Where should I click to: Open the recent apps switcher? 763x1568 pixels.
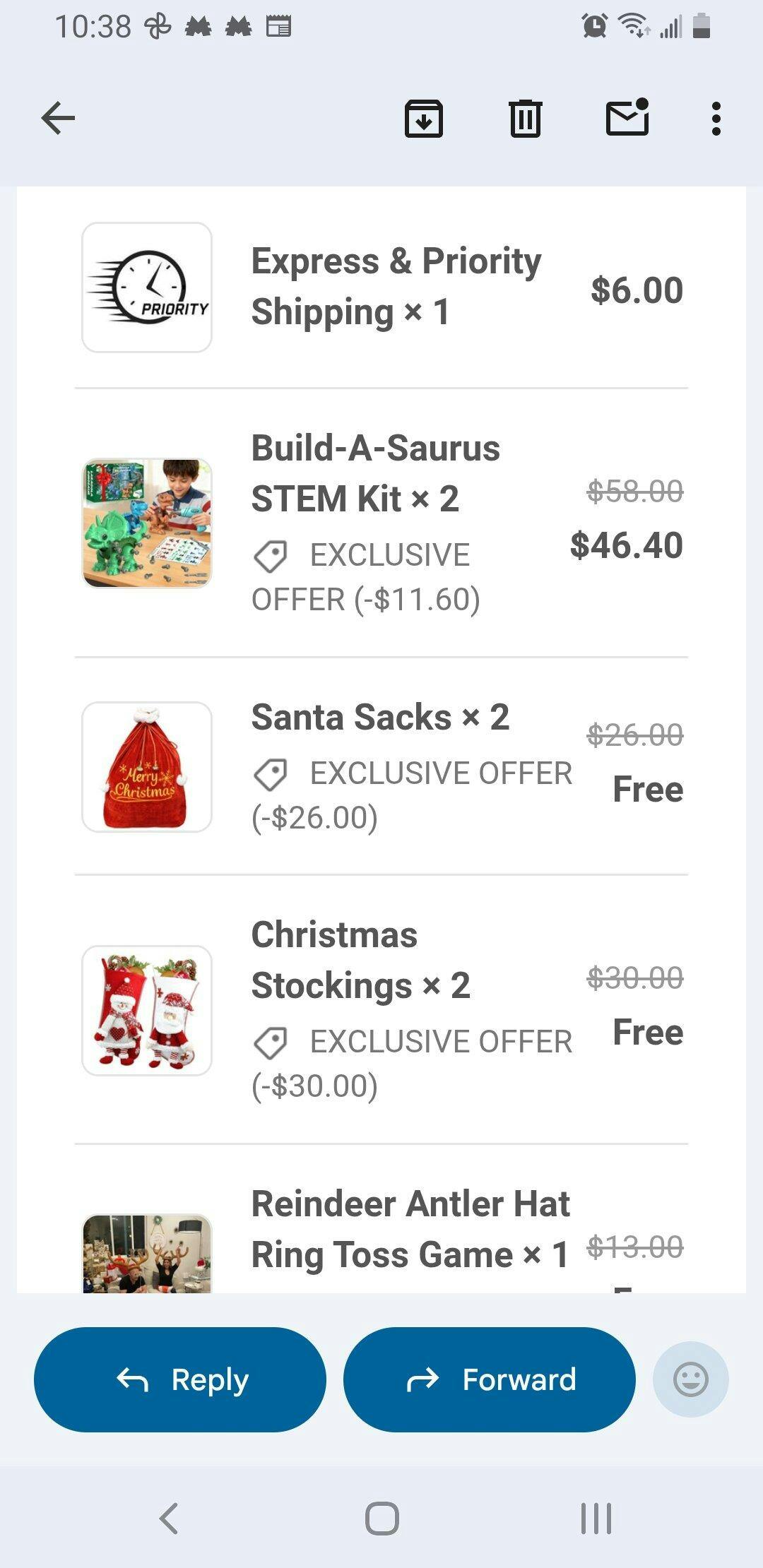[596, 1518]
